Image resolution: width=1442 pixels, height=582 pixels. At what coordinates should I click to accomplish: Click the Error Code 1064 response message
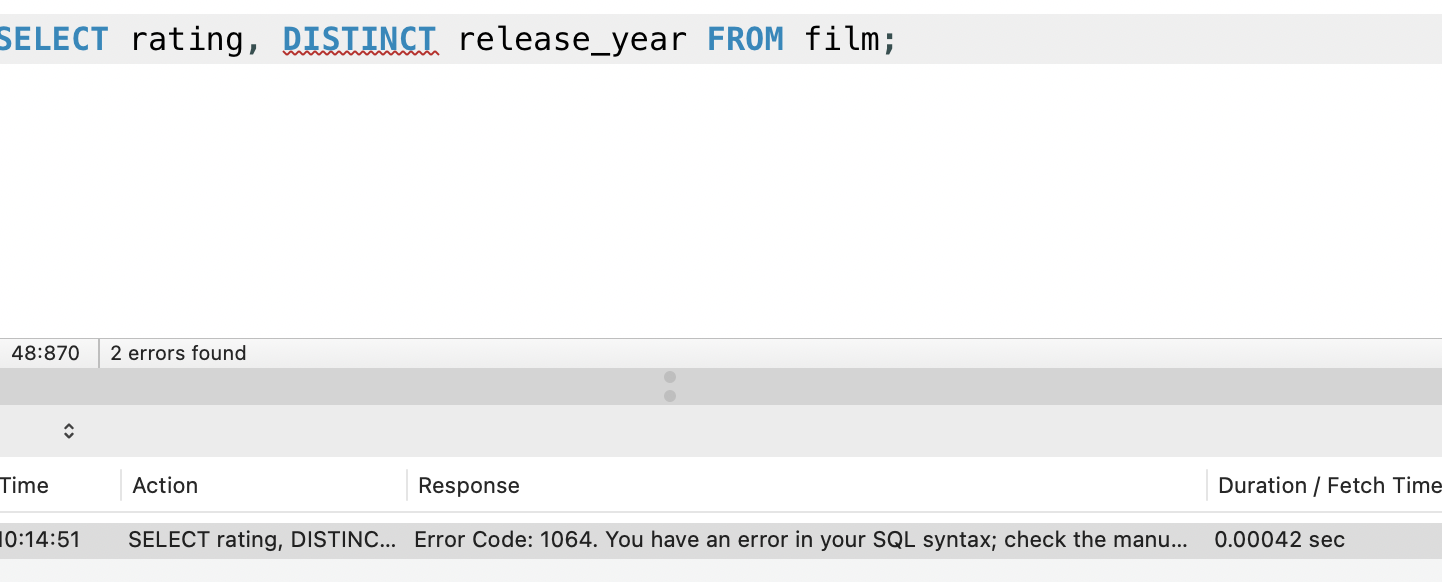tap(800, 540)
